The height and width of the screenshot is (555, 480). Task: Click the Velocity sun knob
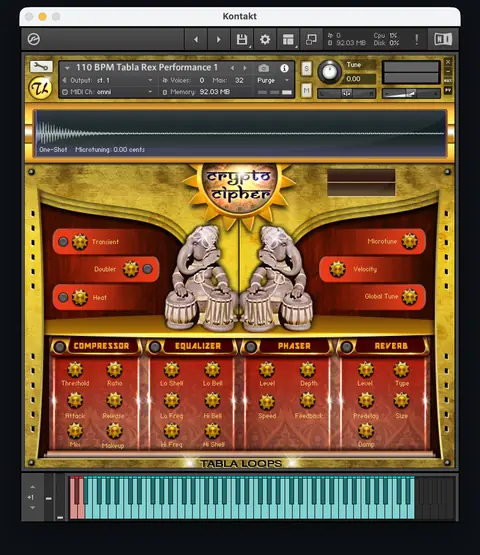(337, 269)
